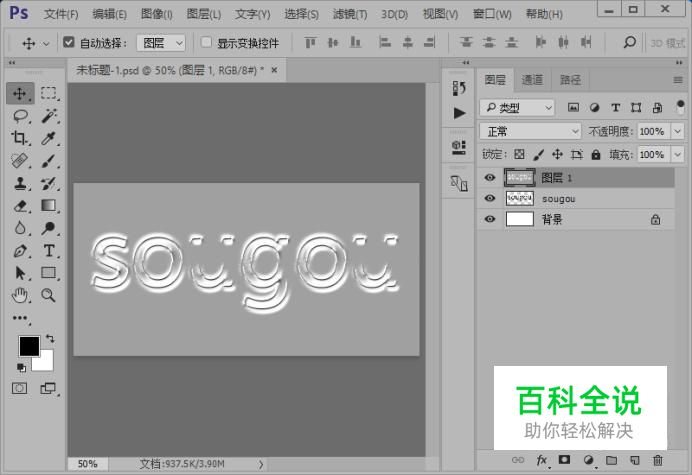692x475 pixels.
Task: Open the layer filter 类型 dropdown
Action: coord(517,107)
